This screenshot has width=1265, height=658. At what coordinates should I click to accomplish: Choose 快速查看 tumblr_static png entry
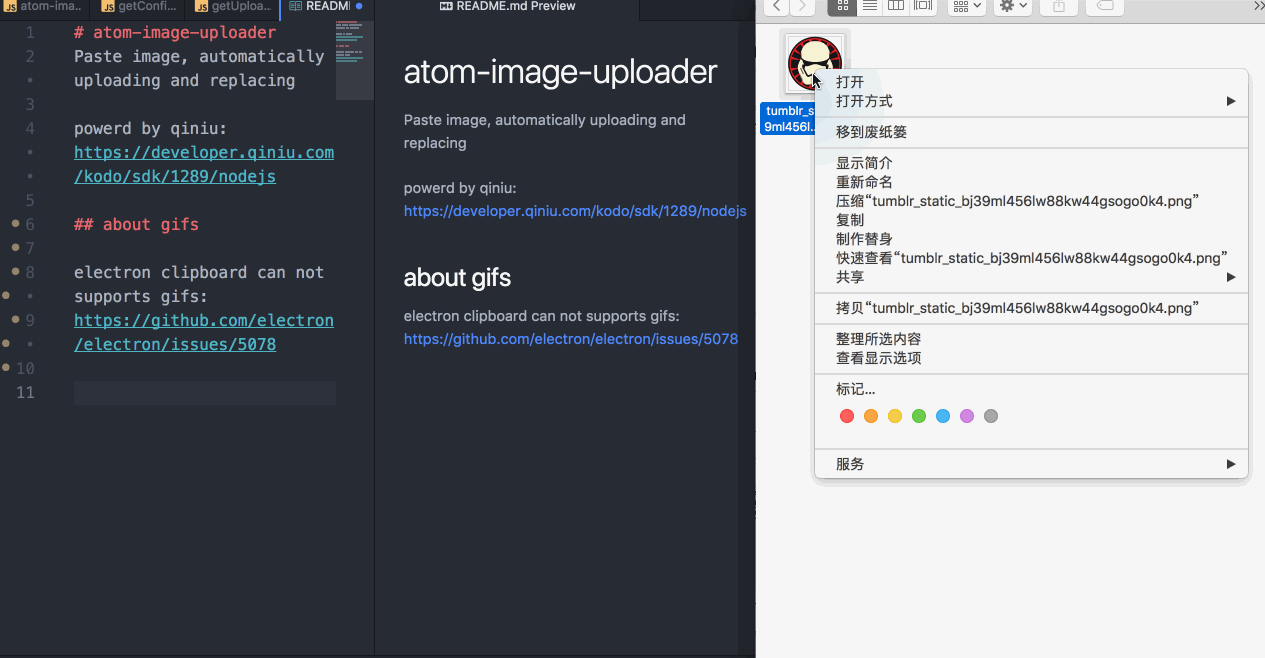click(x=1032, y=258)
